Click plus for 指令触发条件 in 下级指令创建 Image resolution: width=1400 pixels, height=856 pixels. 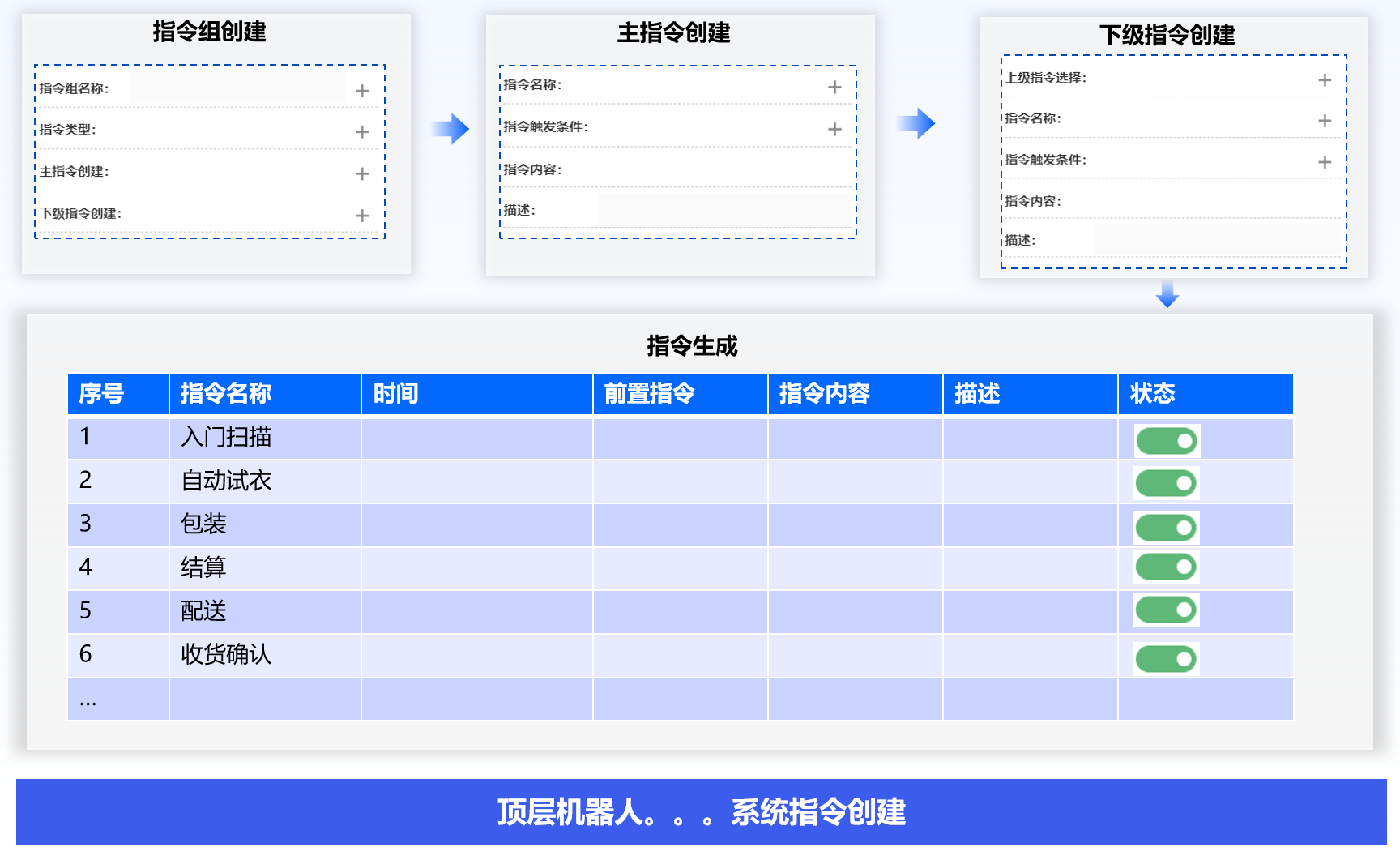click(1325, 162)
